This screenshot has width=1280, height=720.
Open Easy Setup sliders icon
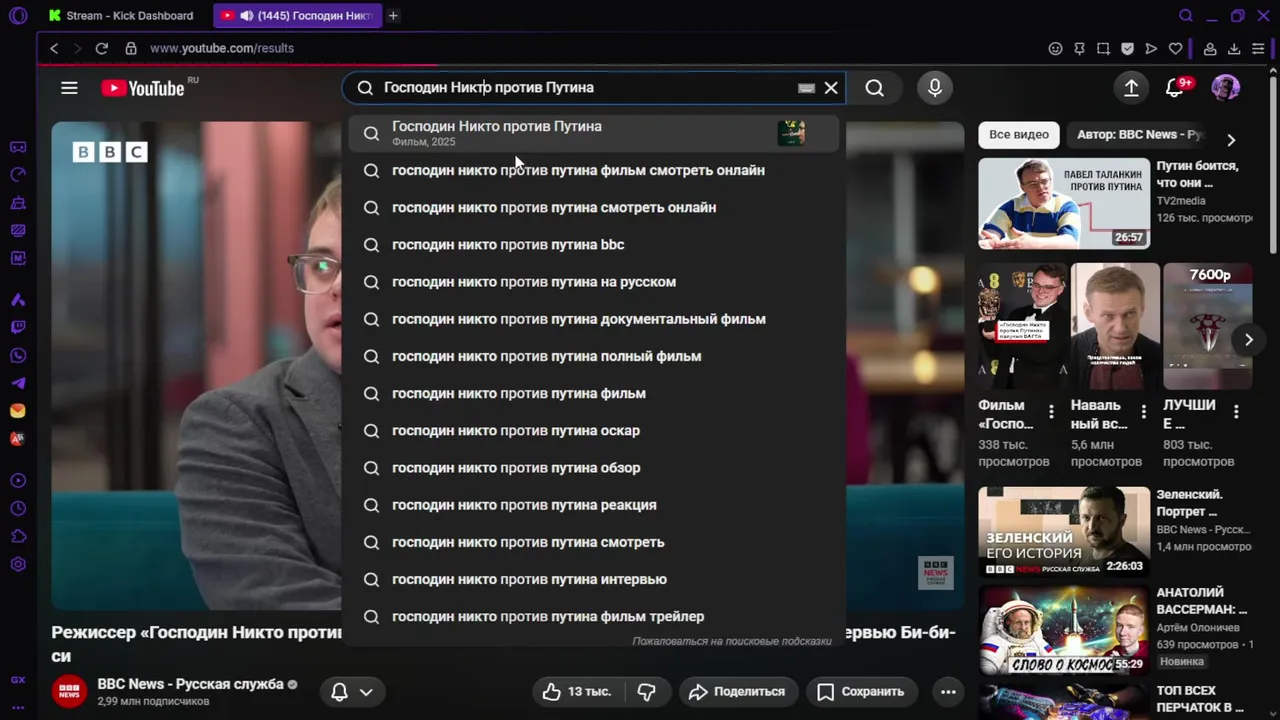[1258, 48]
